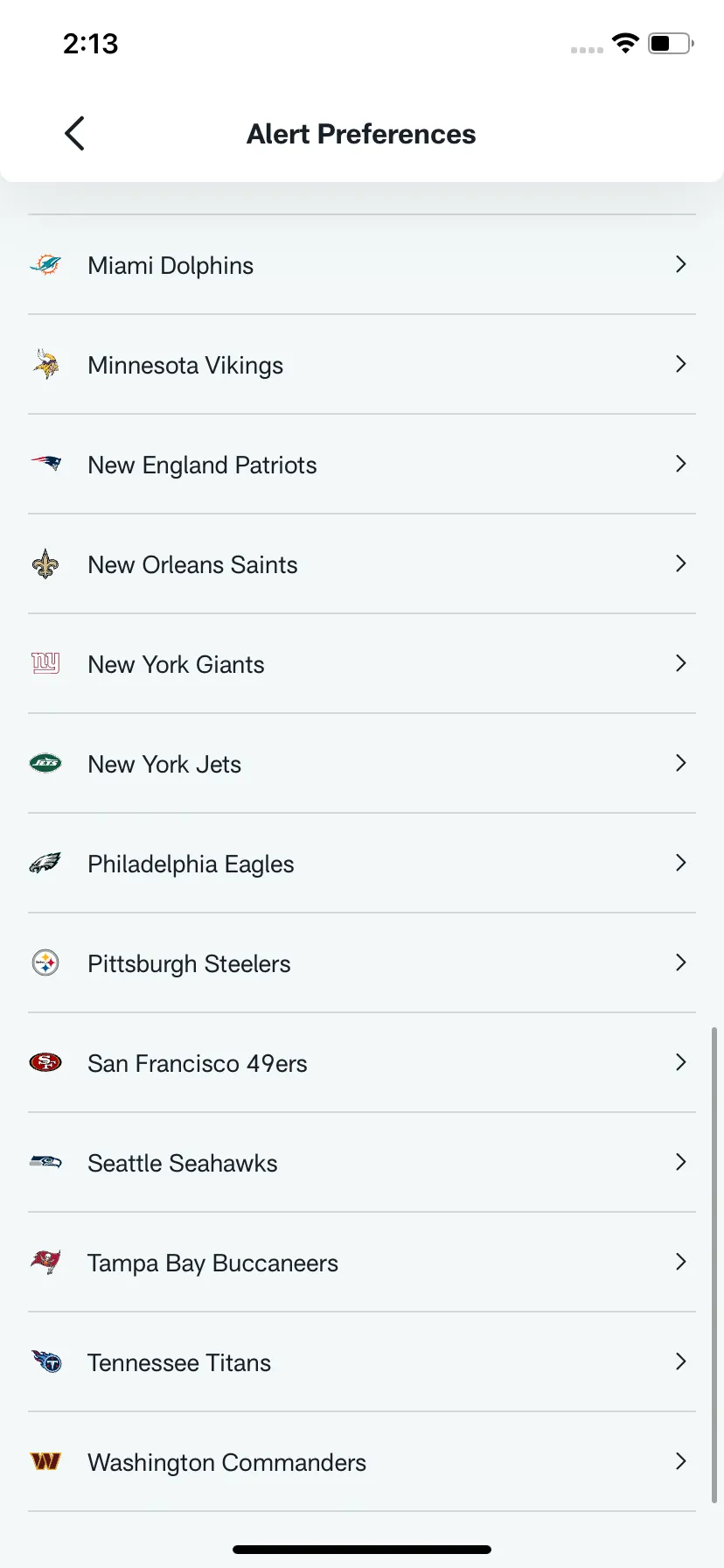Open New York Giants alert preferences

(x=362, y=663)
